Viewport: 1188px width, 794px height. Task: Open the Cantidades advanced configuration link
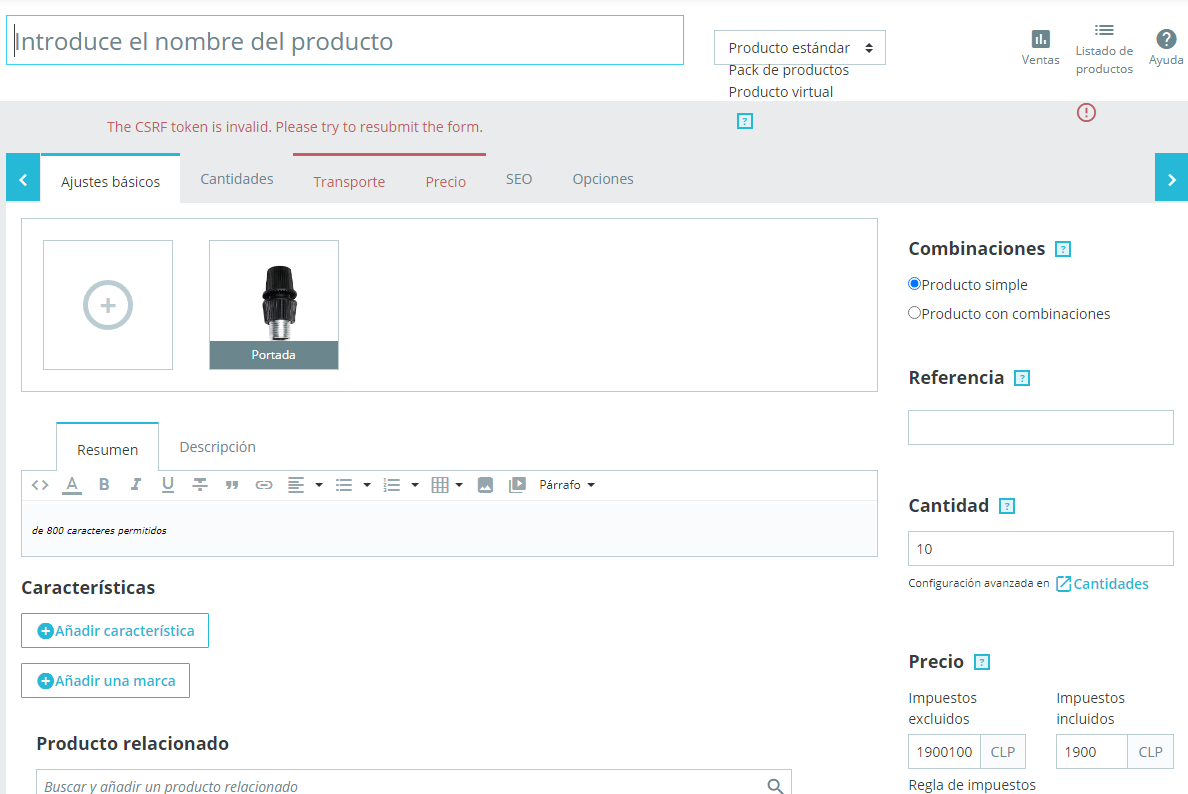pyautogui.click(x=1102, y=583)
